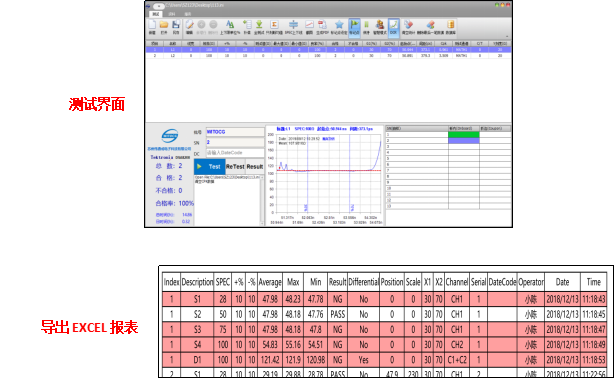
Task: Click the Result button
Action: [x=255, y=167]
